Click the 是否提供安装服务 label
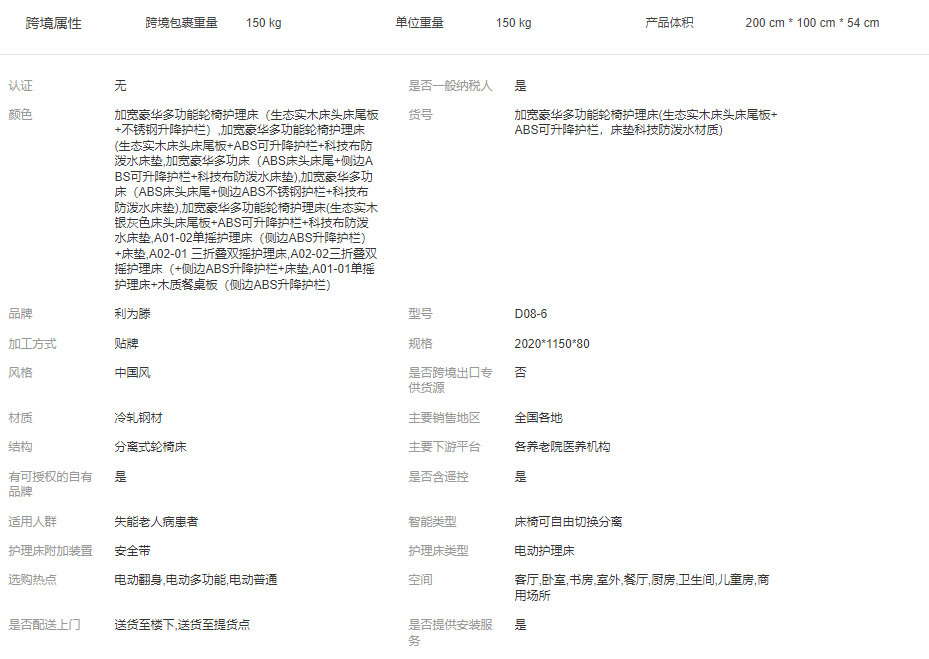 coord(450,633)
